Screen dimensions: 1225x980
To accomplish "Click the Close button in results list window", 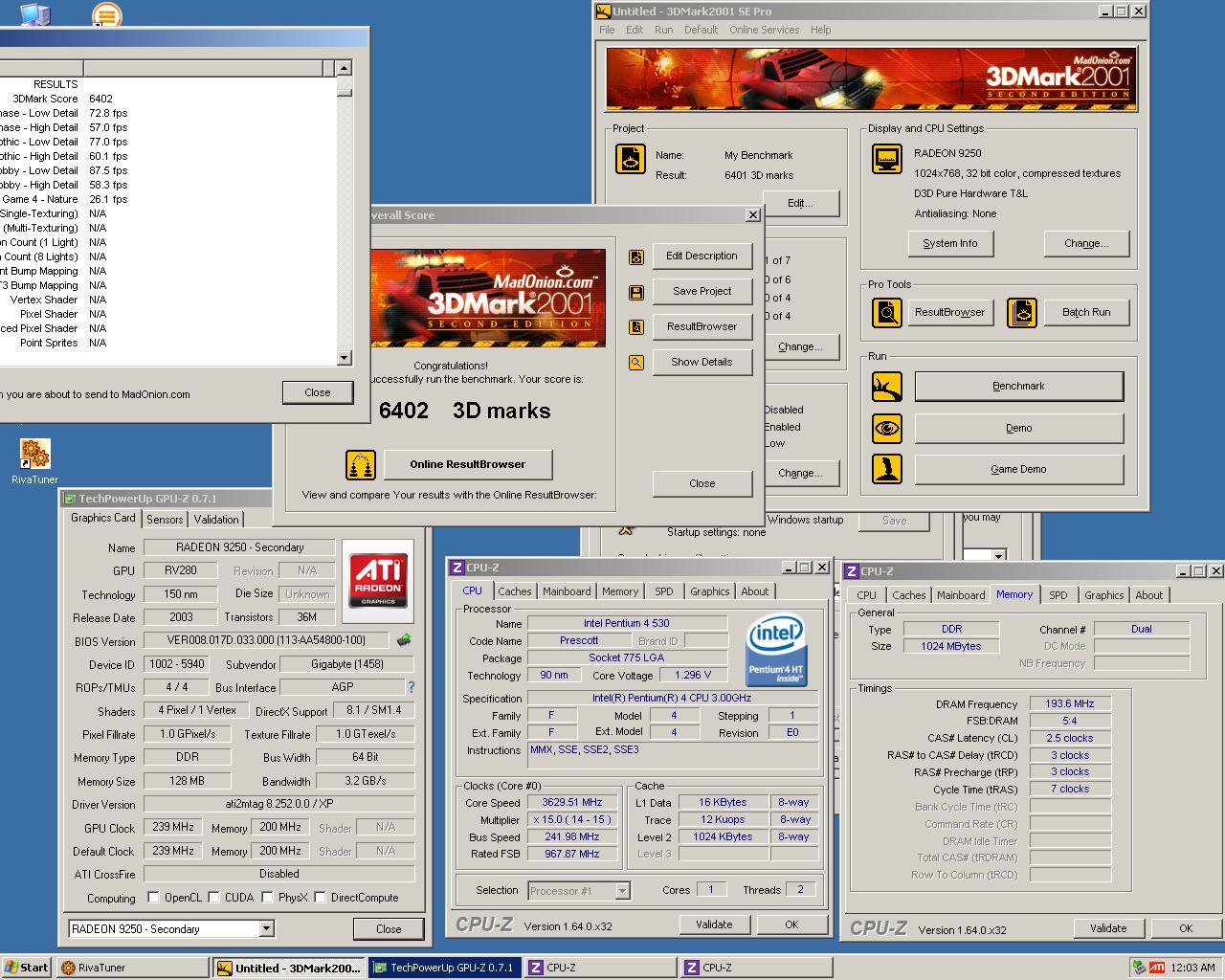I will pyautogui.click(x=318, y=392).
